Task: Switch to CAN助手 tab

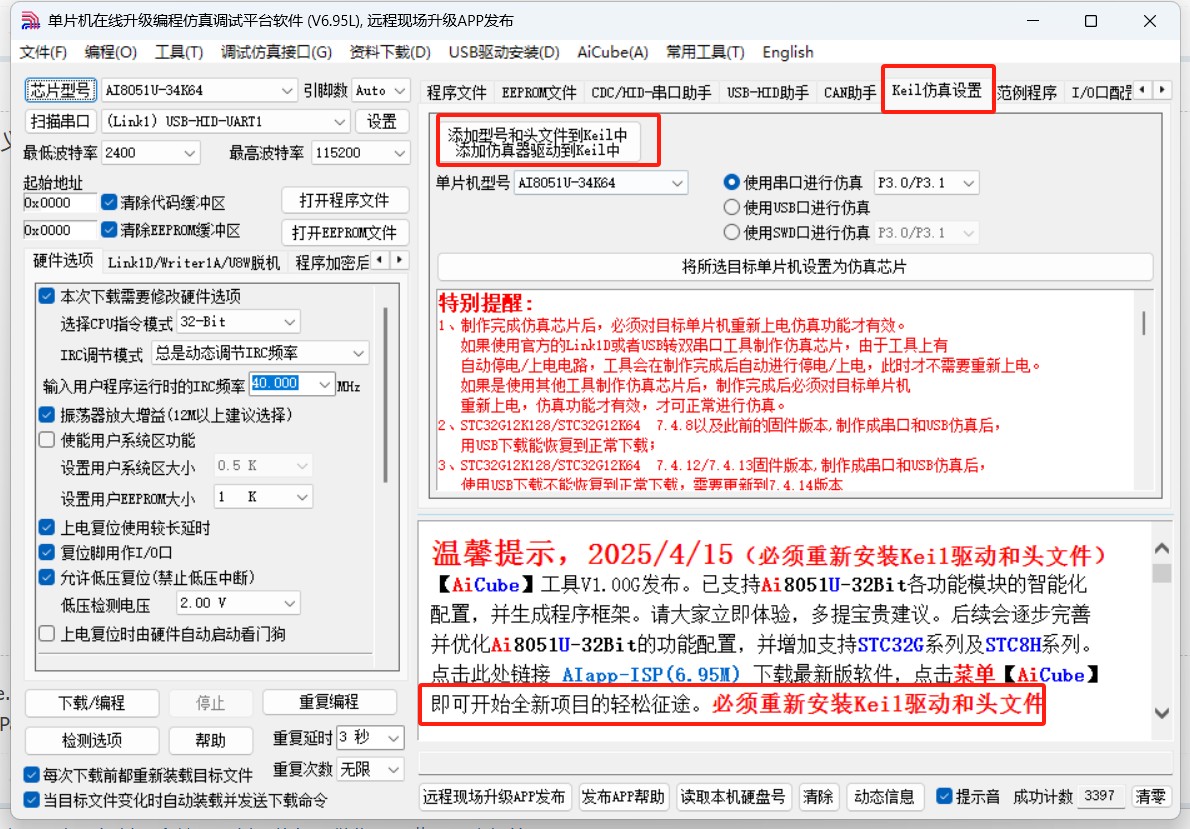Action: point(850,93)
